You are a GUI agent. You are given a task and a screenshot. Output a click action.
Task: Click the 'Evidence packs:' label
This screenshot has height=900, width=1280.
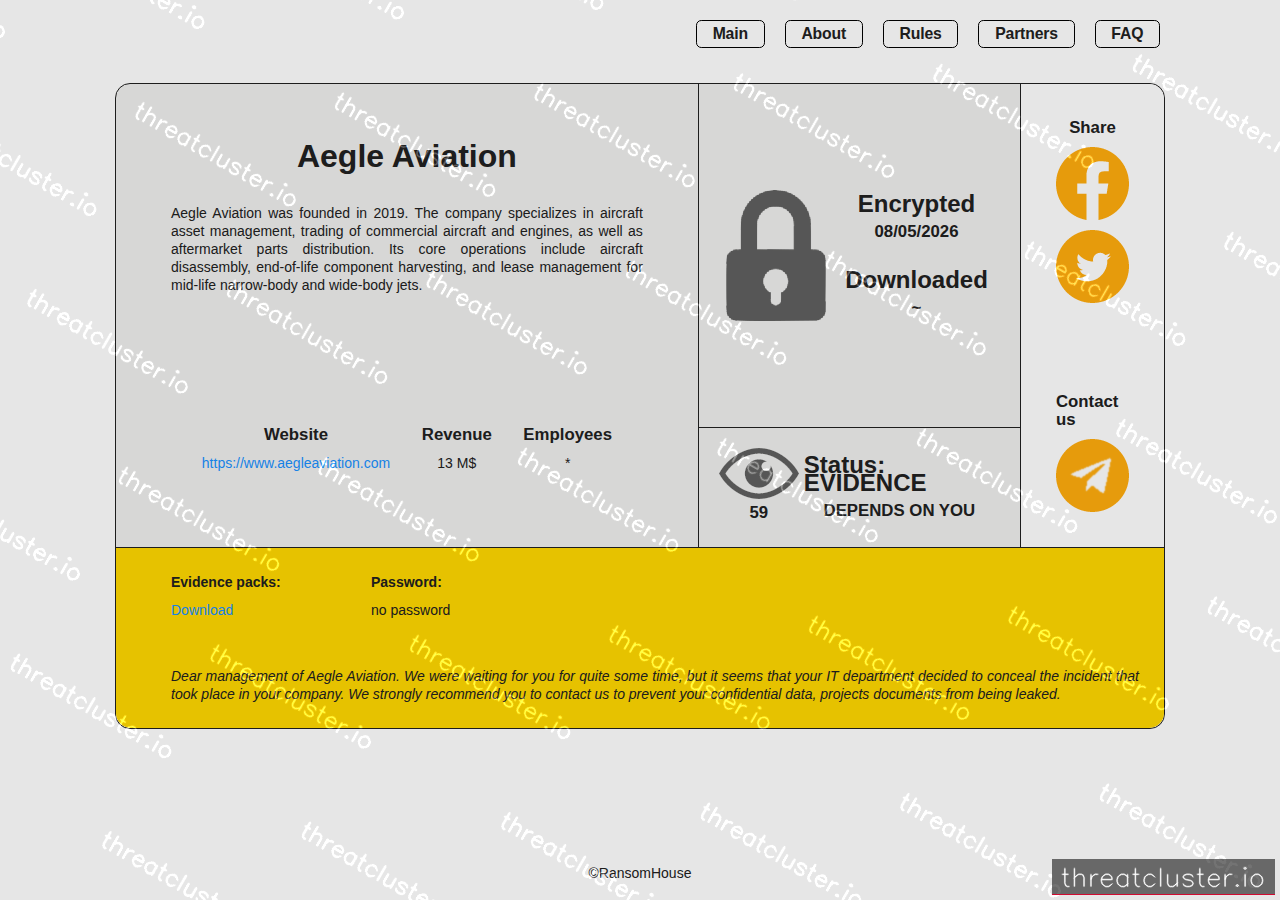pos(226,582)
